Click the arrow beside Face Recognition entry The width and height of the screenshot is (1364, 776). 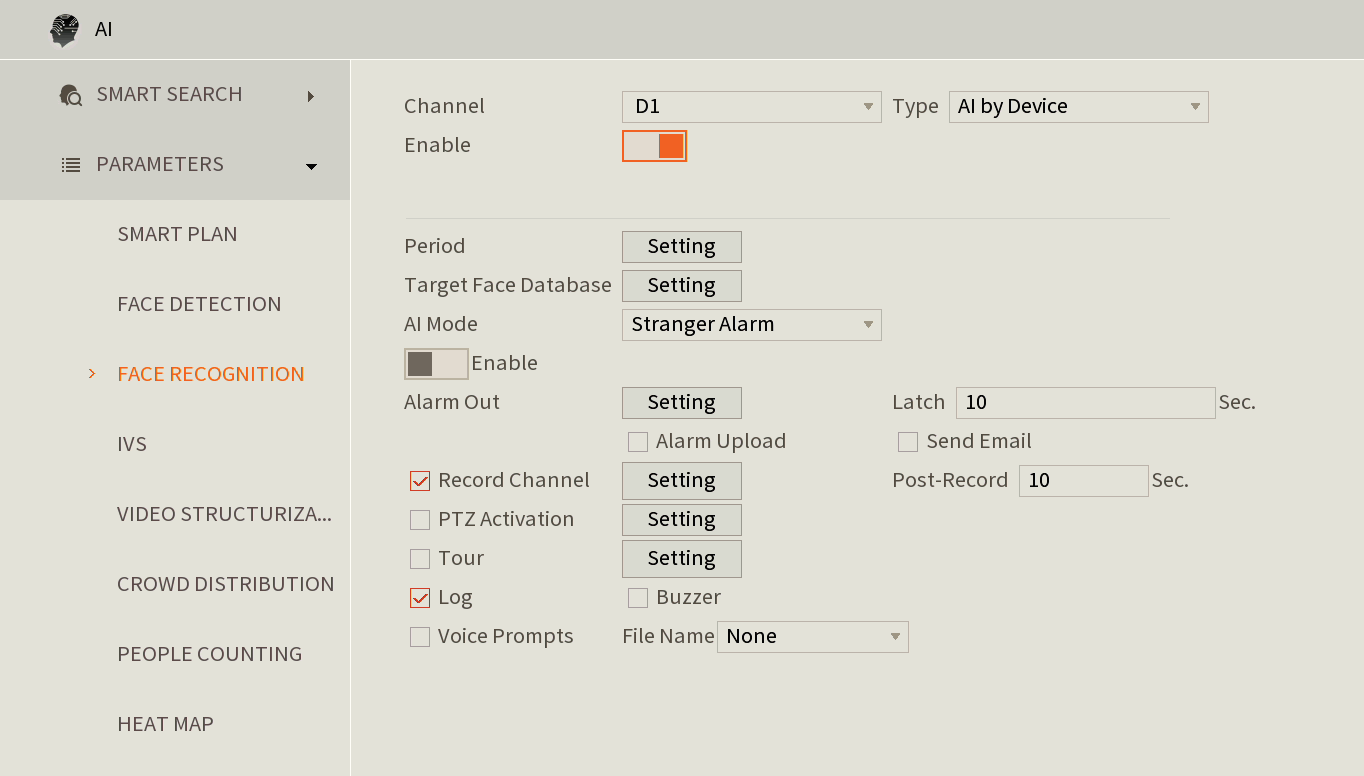(91, 374)
